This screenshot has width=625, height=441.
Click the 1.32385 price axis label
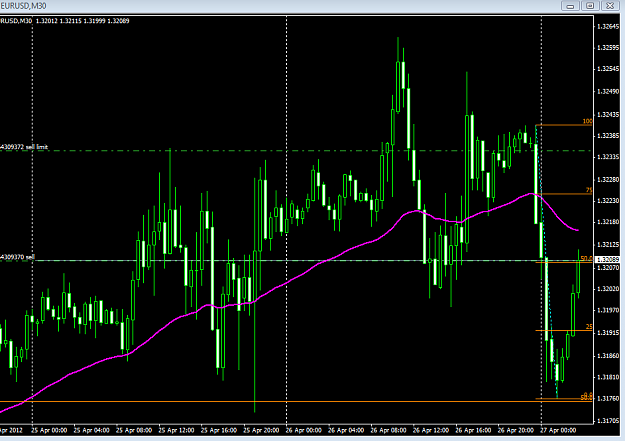(x=608, y=136)
